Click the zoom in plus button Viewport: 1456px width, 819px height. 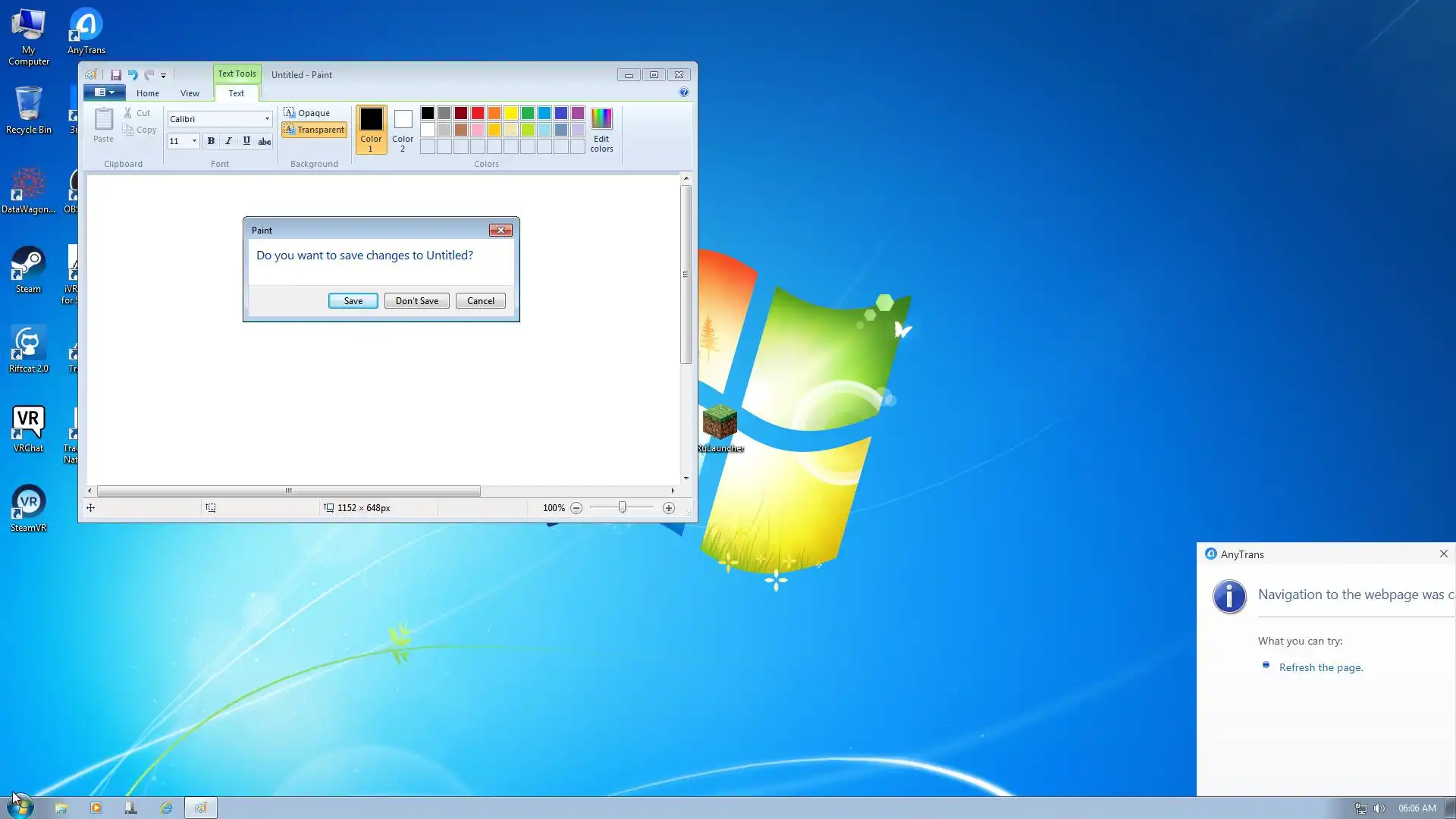[x=668, y=508]
